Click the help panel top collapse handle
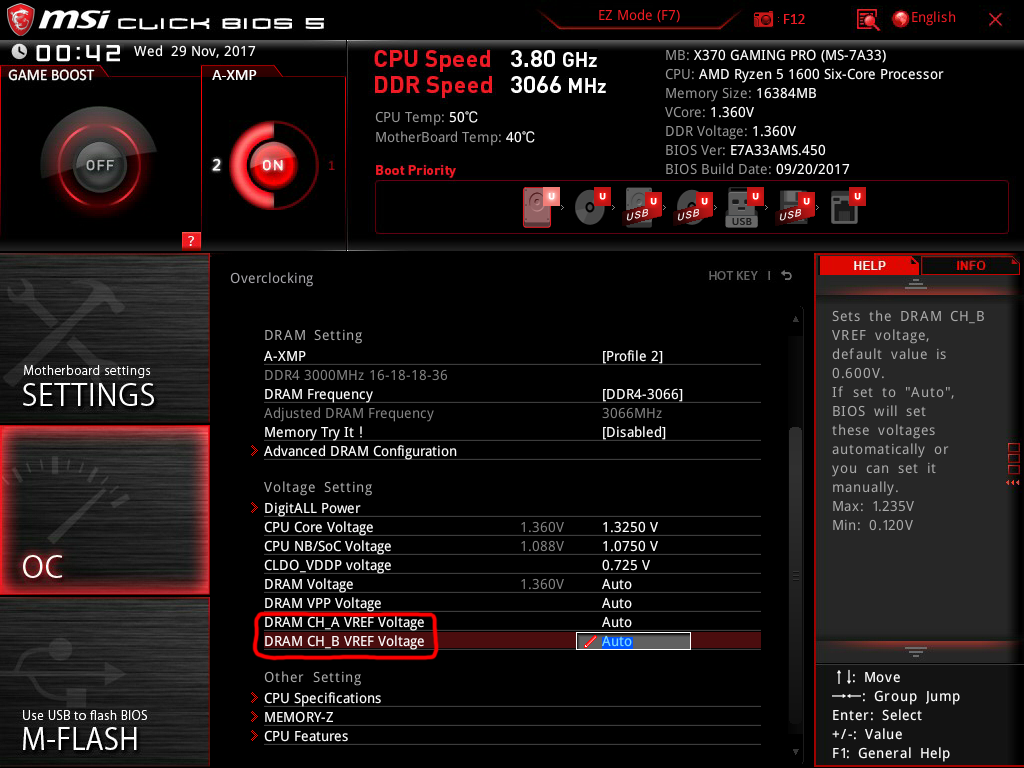Image resolution: width=1024 pixels, height=768 pixels. [x=916, y=283]
